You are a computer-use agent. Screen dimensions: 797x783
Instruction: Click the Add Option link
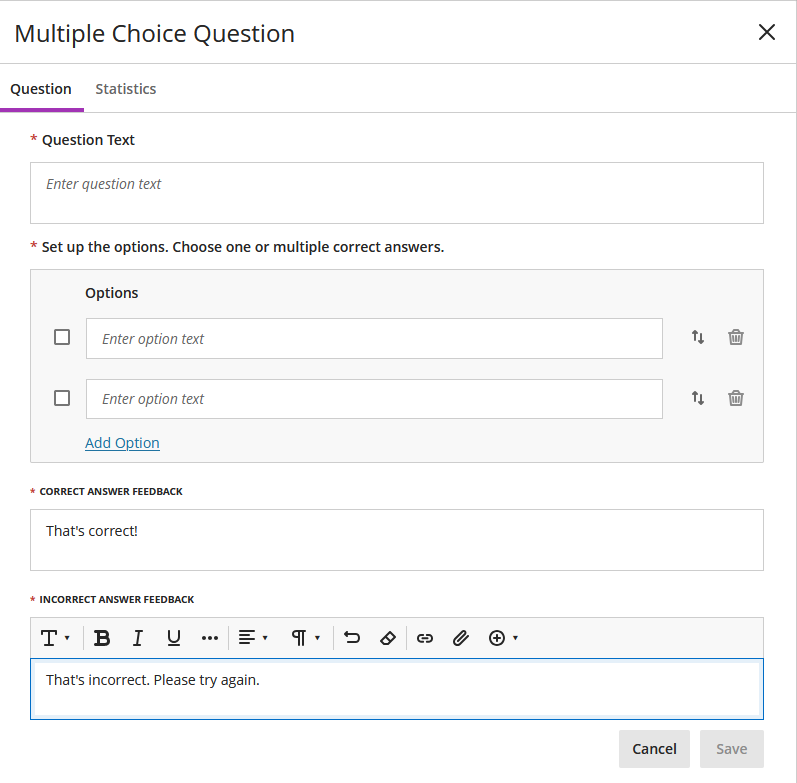click(122, 443)
